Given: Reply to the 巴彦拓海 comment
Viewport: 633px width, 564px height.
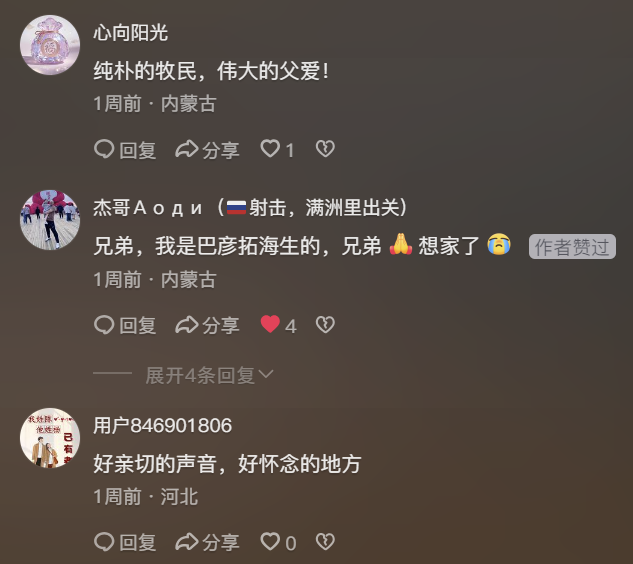Looking at the screenshot, I should (125, 325).
